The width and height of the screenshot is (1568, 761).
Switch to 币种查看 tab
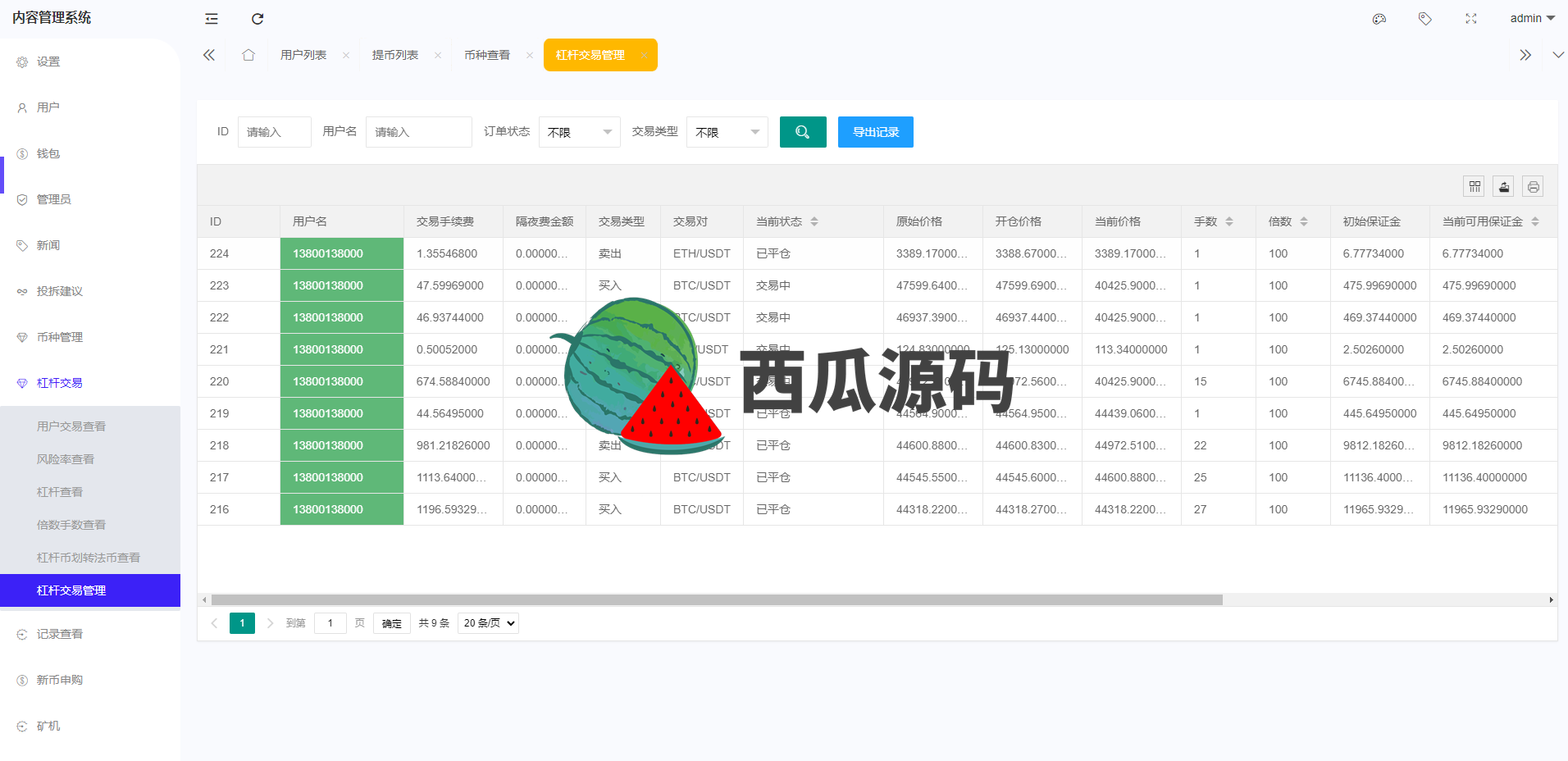click(x=487, y=55)
